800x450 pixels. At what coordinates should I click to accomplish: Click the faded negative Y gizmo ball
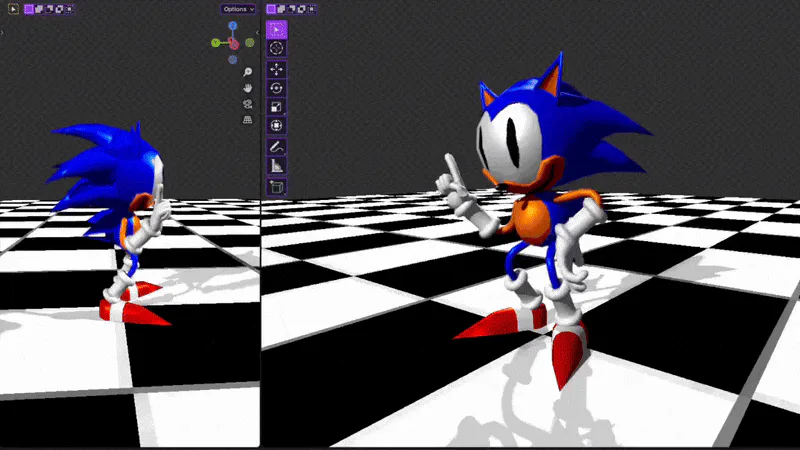[x=249, y=43]
